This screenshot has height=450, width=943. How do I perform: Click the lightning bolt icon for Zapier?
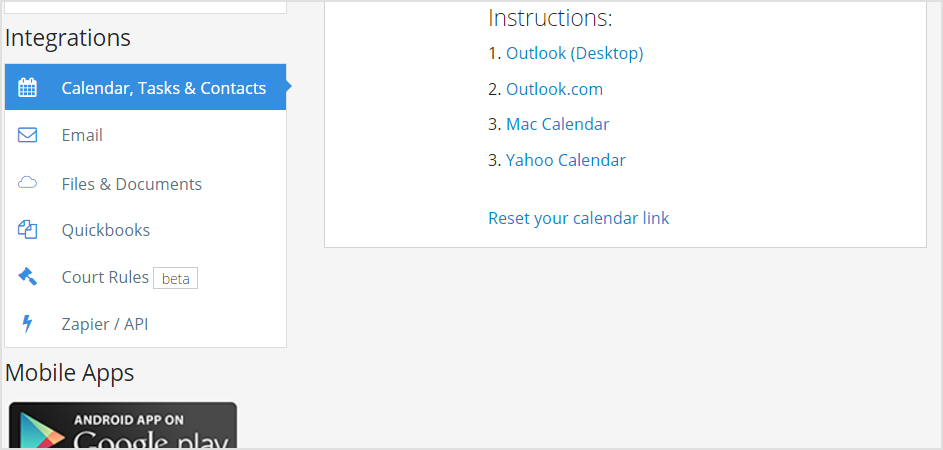click(28, 324)
